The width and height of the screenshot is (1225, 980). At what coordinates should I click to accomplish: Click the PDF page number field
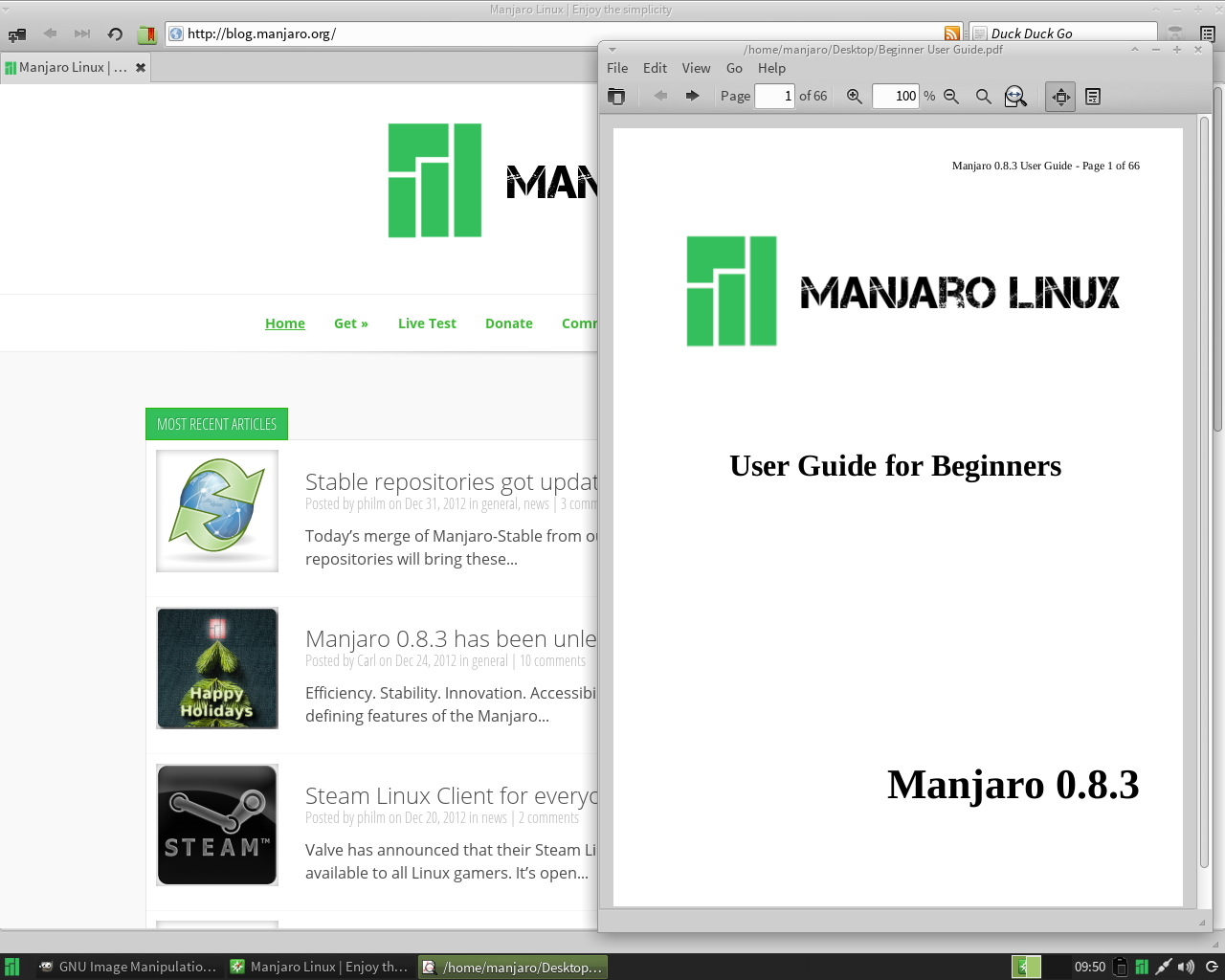tap(774, 96)
